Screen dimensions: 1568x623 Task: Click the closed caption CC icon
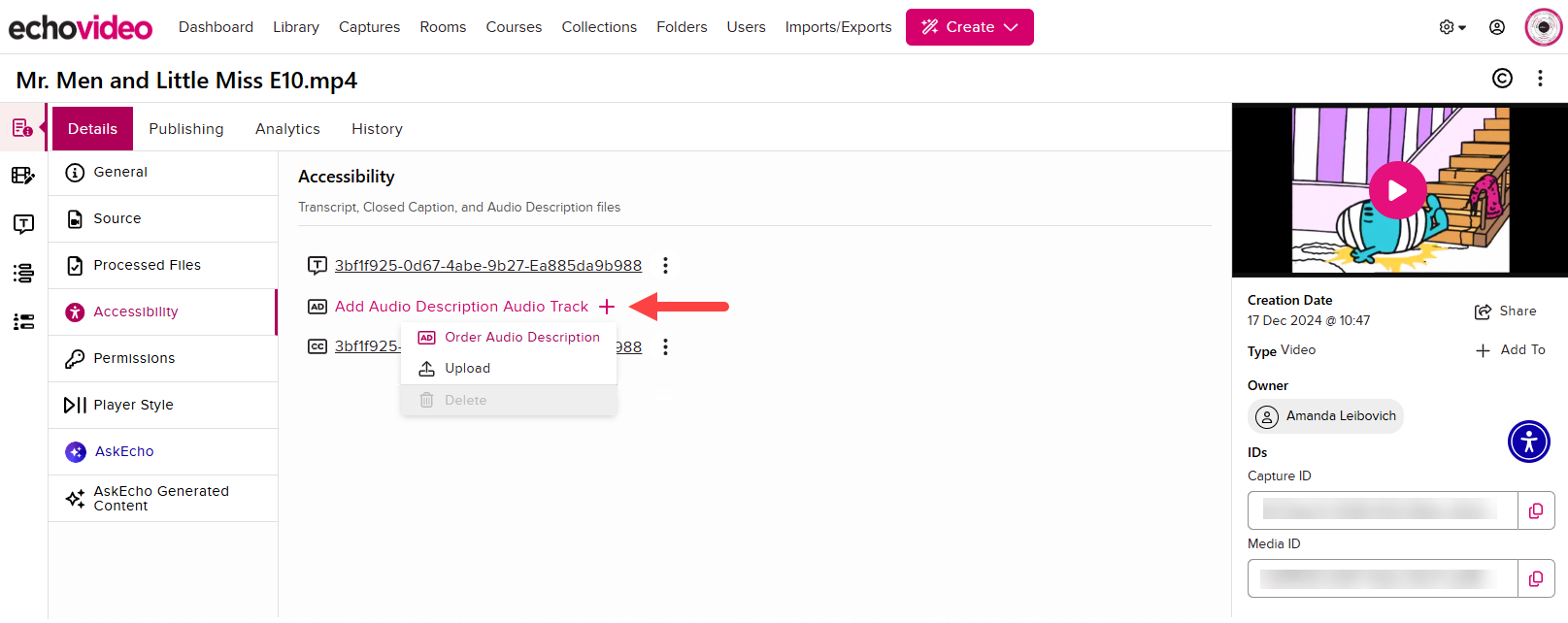click(x=317, y=346)
